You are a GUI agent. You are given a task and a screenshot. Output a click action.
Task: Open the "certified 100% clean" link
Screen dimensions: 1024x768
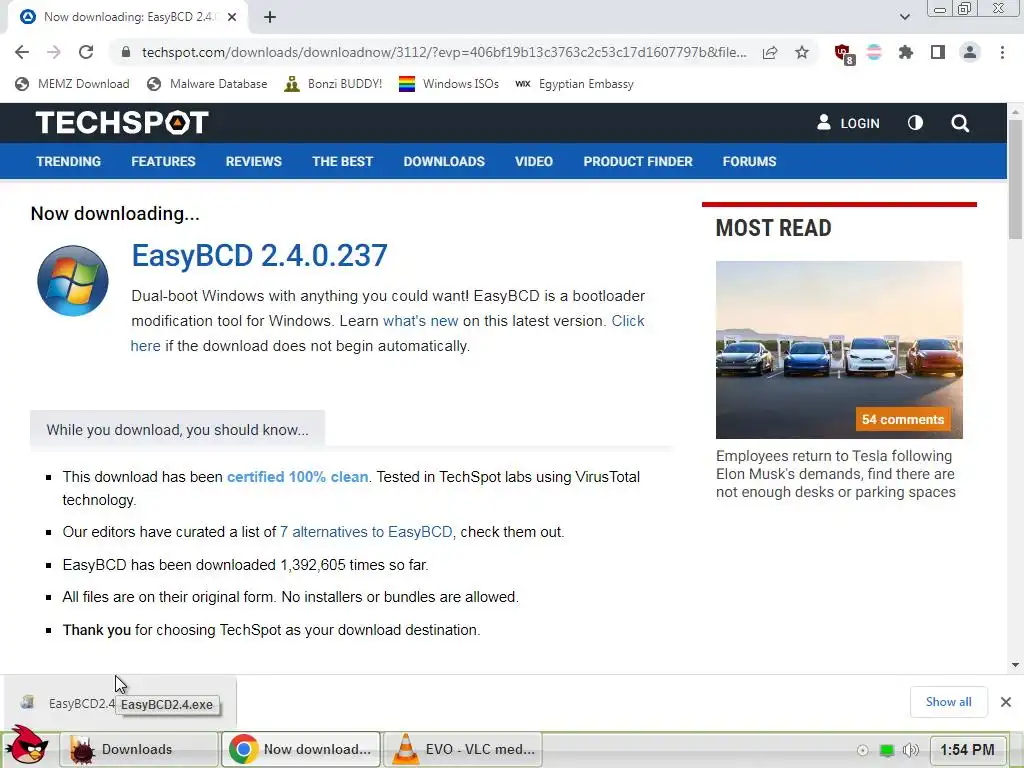297,477
